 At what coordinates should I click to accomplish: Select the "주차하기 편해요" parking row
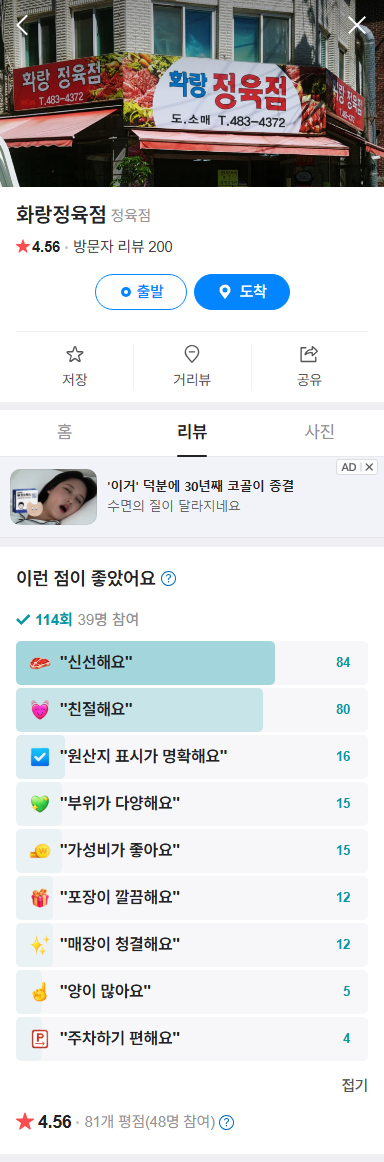point(192,1038)
